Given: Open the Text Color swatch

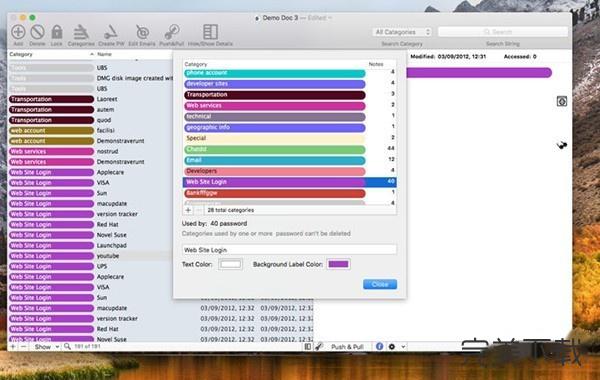Looking at the screenshot, I should tap(230, 264).
